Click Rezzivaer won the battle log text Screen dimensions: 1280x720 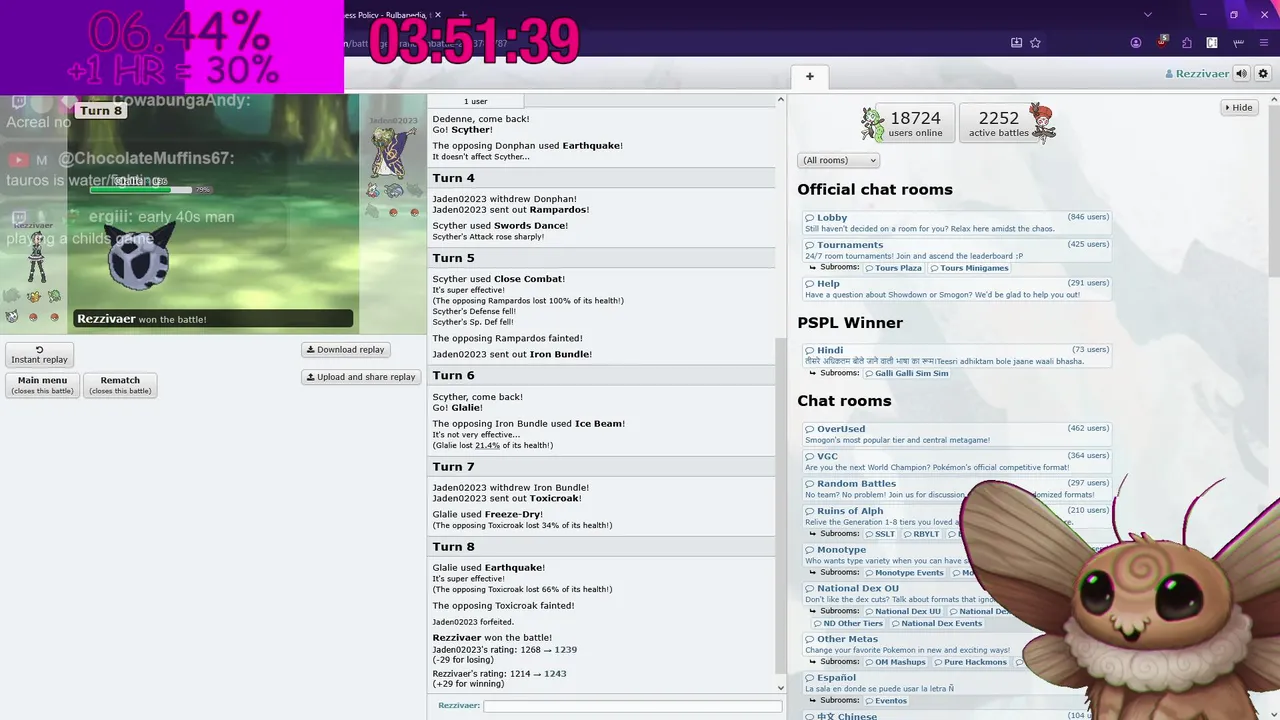pos(492,638)
